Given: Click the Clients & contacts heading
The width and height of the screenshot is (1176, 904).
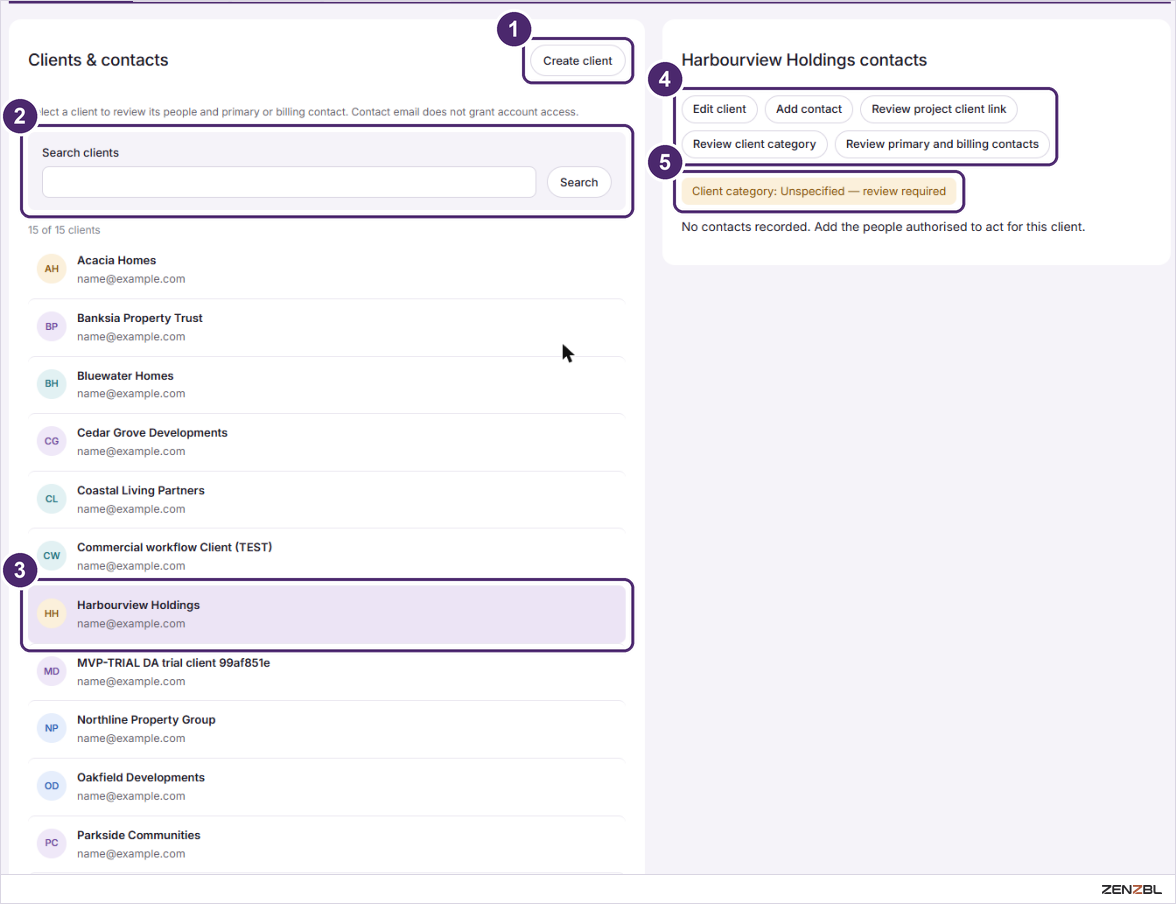Looking at the screenshot, I should pyautogui.click(x=98, y=60).
